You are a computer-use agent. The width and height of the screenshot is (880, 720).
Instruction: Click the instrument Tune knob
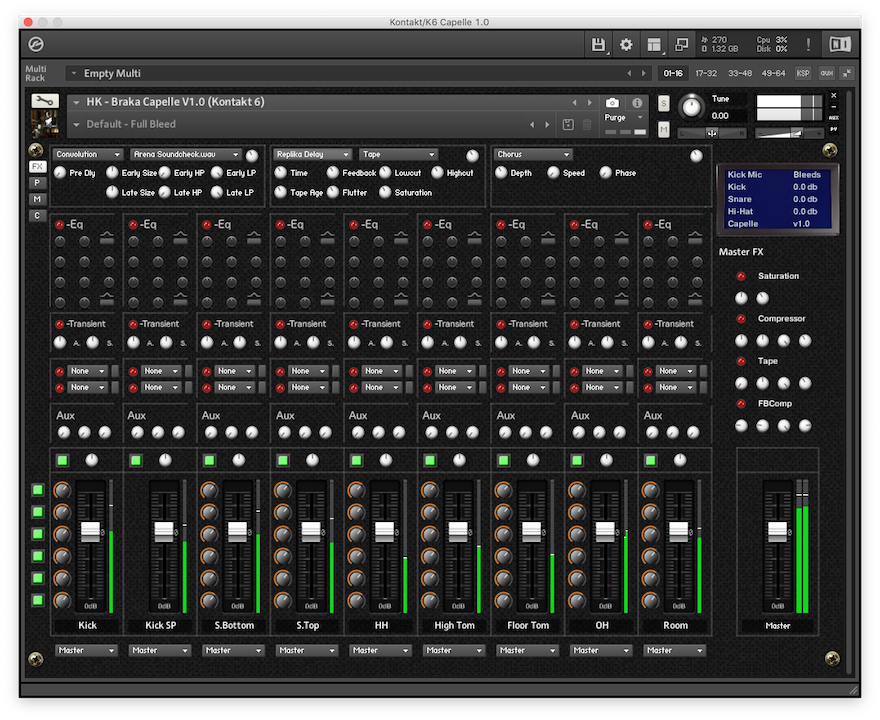[x=691, y=107]
